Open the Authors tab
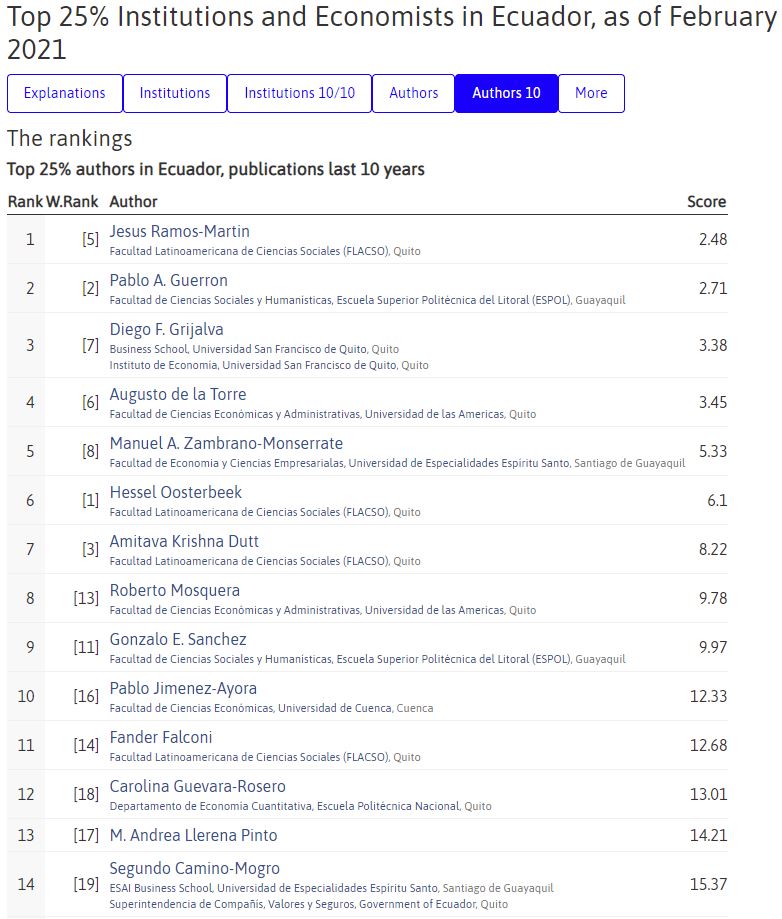782x919 pixels. tap(413, 93)
